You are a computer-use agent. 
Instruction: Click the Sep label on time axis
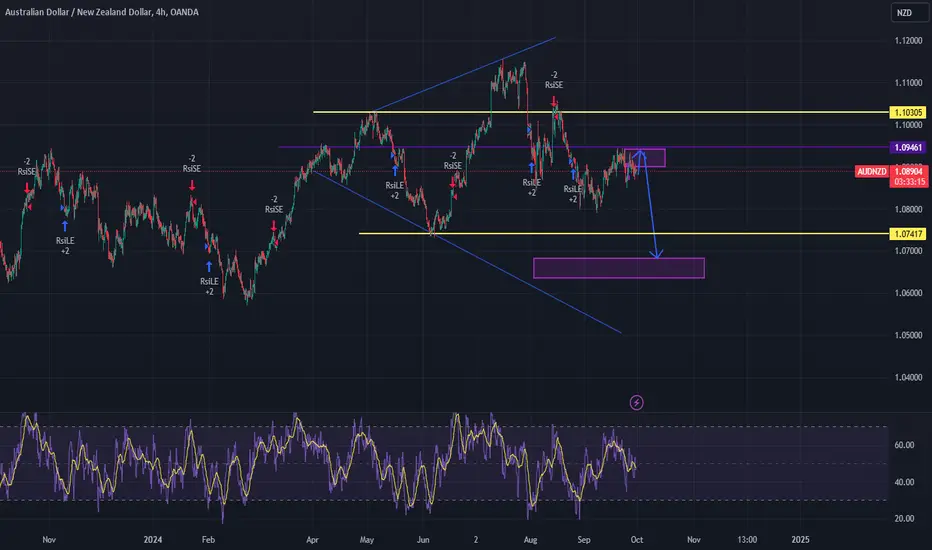pos(584,540)
